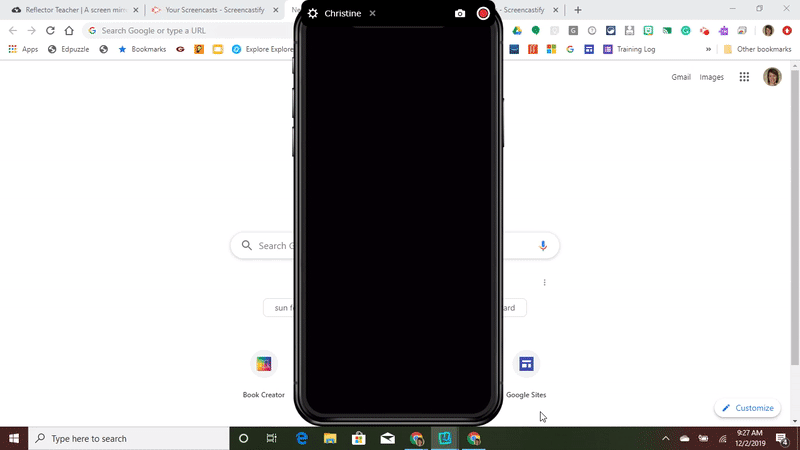The height and width of the screenshot is (450, 800).
Task: Close the Your Screencasts tab
Action: tap(276, 10)
